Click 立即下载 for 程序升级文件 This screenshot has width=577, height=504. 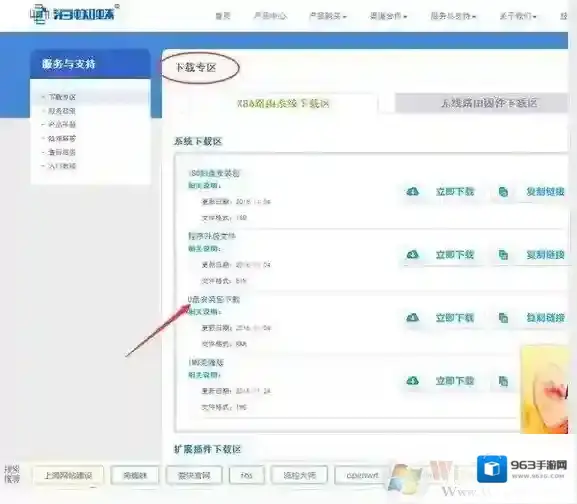click(x=455, y=255)
